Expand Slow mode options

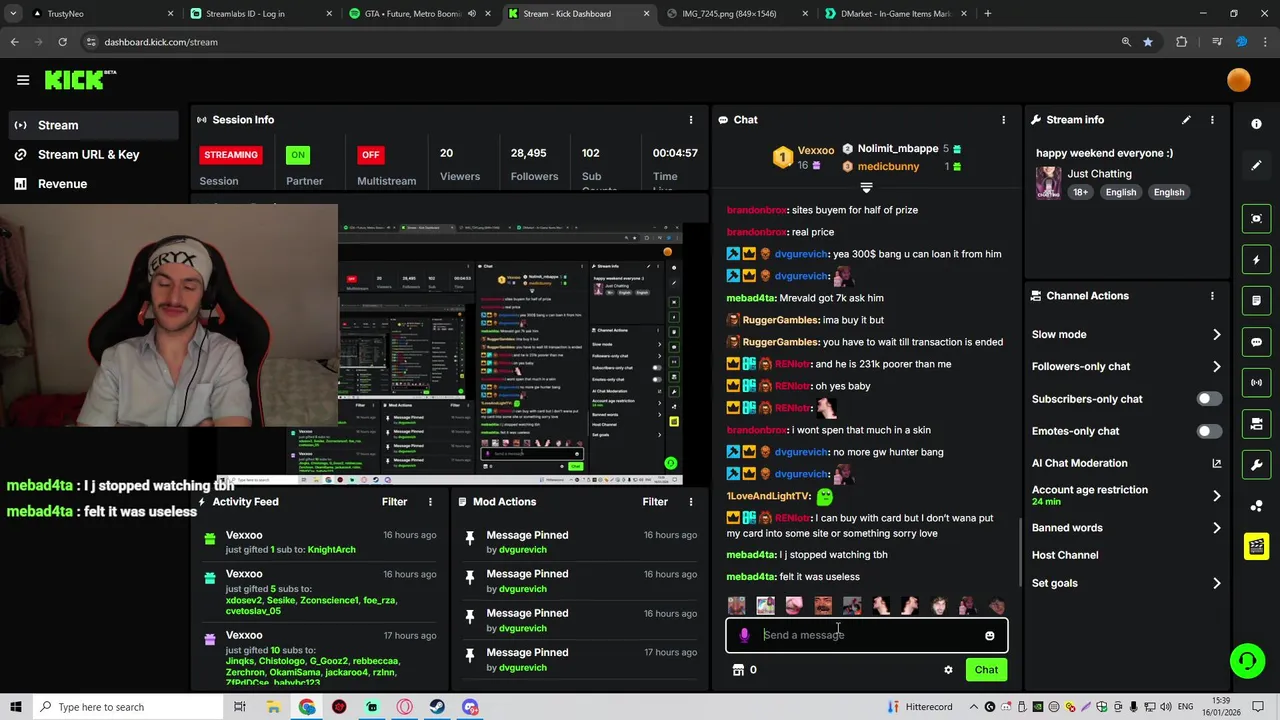point(1216,335)
